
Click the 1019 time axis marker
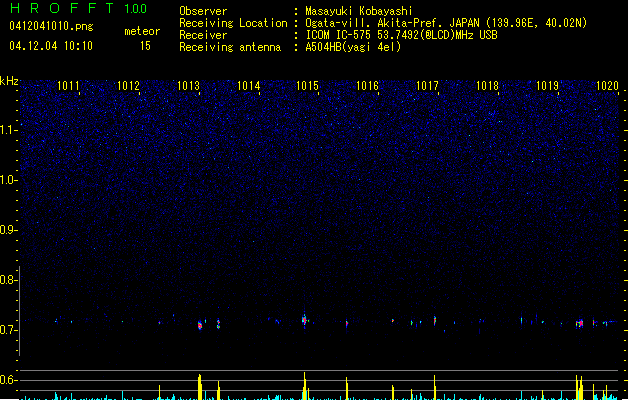pos(547,85)
